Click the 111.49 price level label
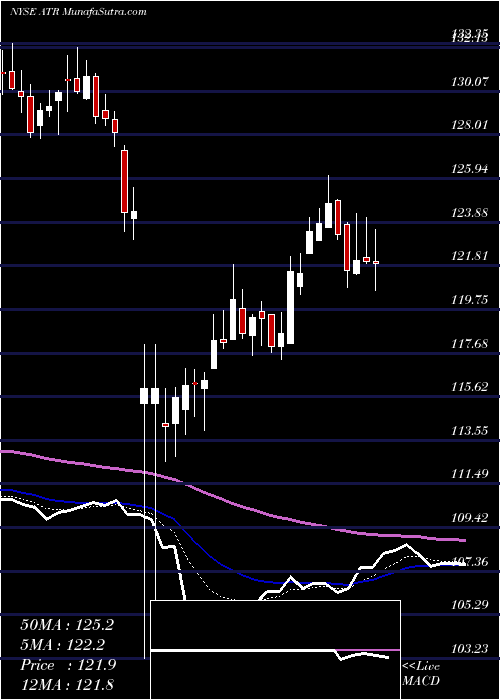This screenshot has height=700, width=500. coord(469,474)
